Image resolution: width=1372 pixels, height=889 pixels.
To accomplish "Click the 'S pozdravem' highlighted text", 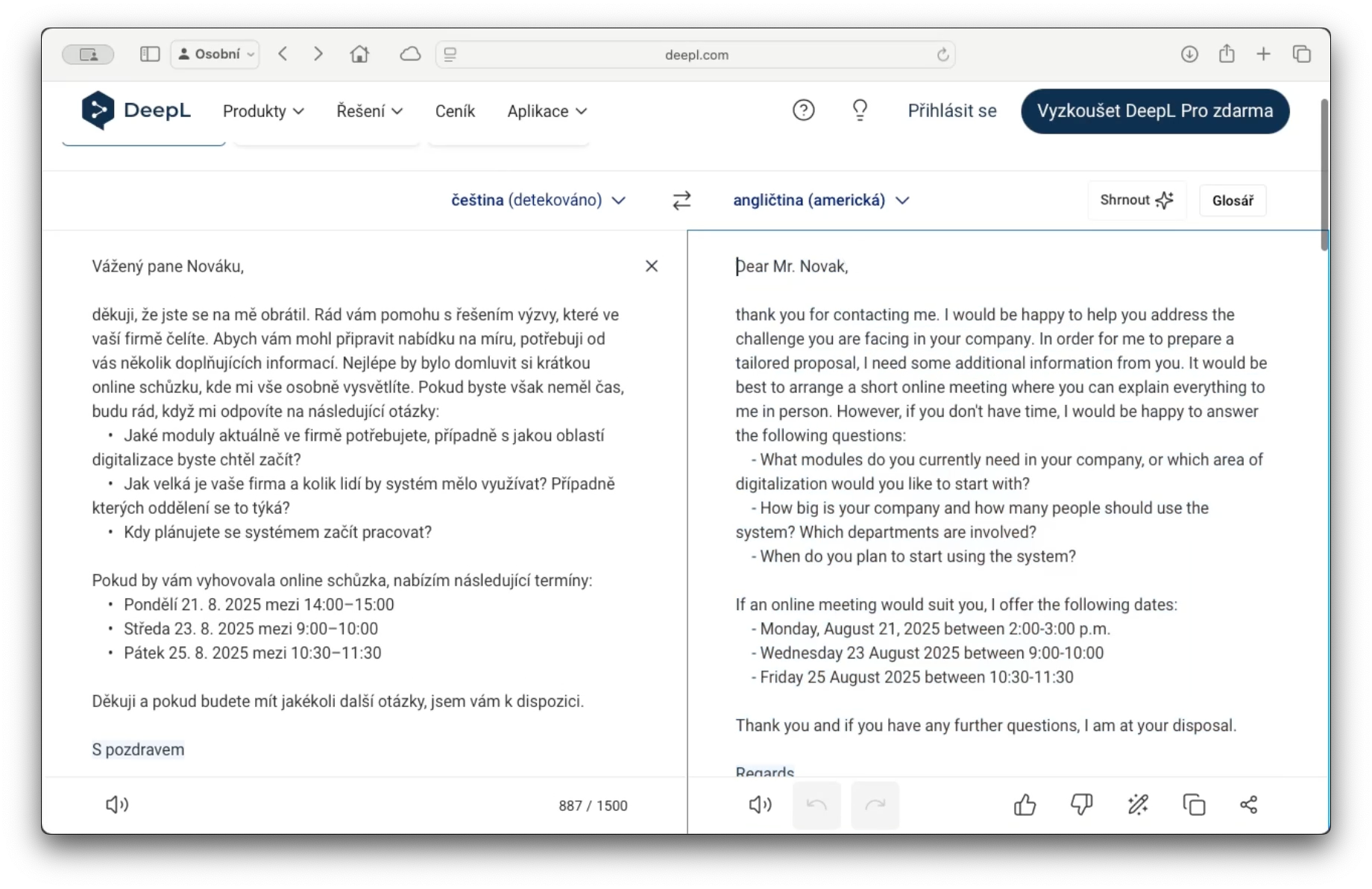I will click(x=138, y=750).
